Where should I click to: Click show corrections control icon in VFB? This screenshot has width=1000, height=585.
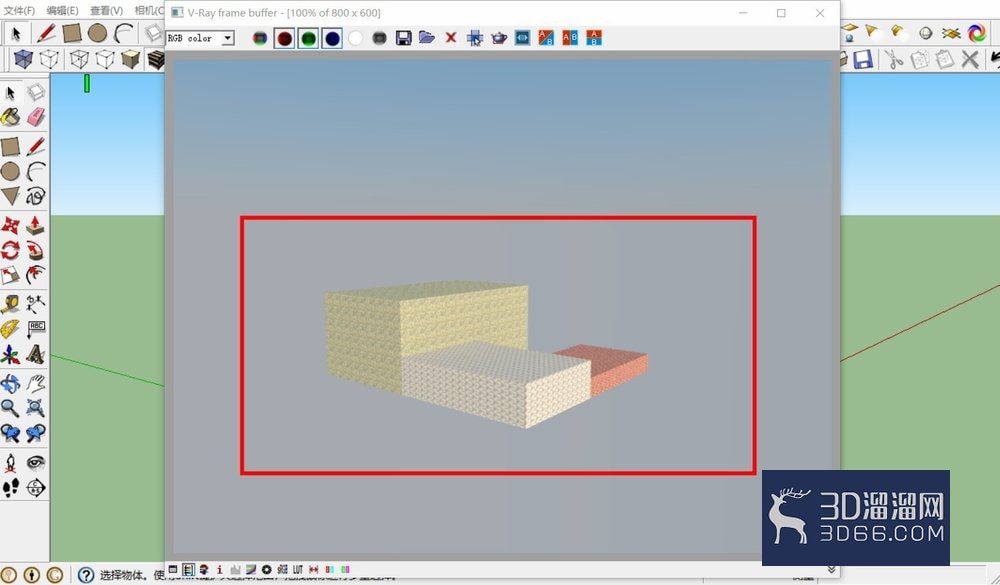click(173, 569)
